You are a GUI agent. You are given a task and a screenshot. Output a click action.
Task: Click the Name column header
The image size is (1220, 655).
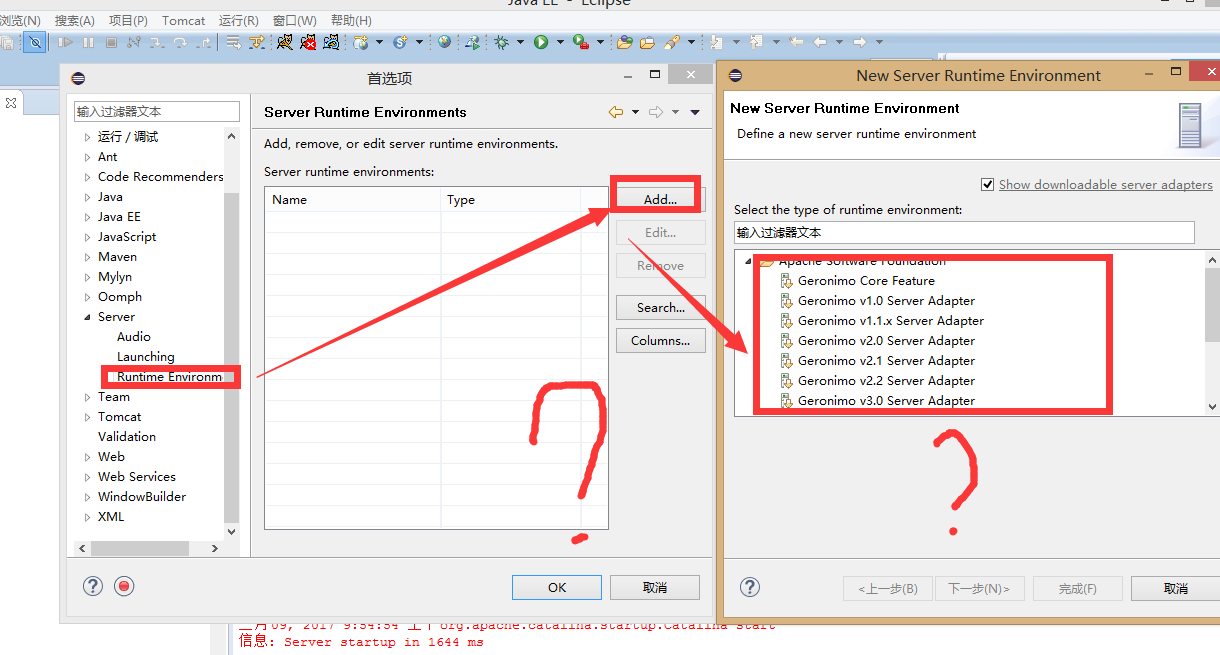pyautogui.click(x=353, y=199)
